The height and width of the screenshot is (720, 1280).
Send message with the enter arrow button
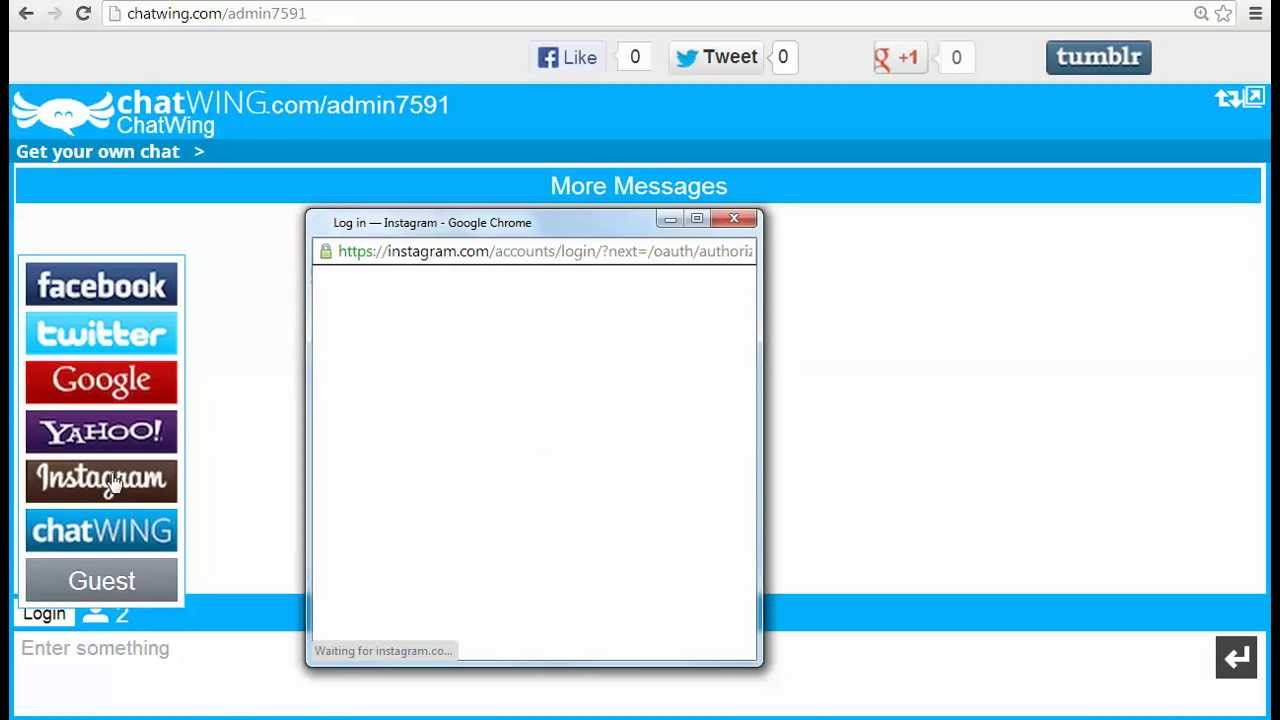coord(1237,658)
